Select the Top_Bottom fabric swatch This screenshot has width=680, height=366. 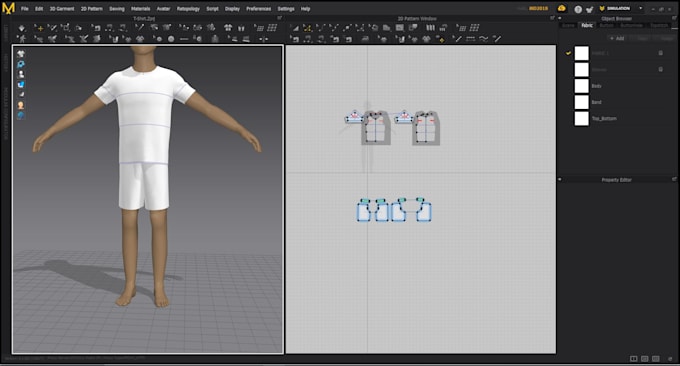582,118
